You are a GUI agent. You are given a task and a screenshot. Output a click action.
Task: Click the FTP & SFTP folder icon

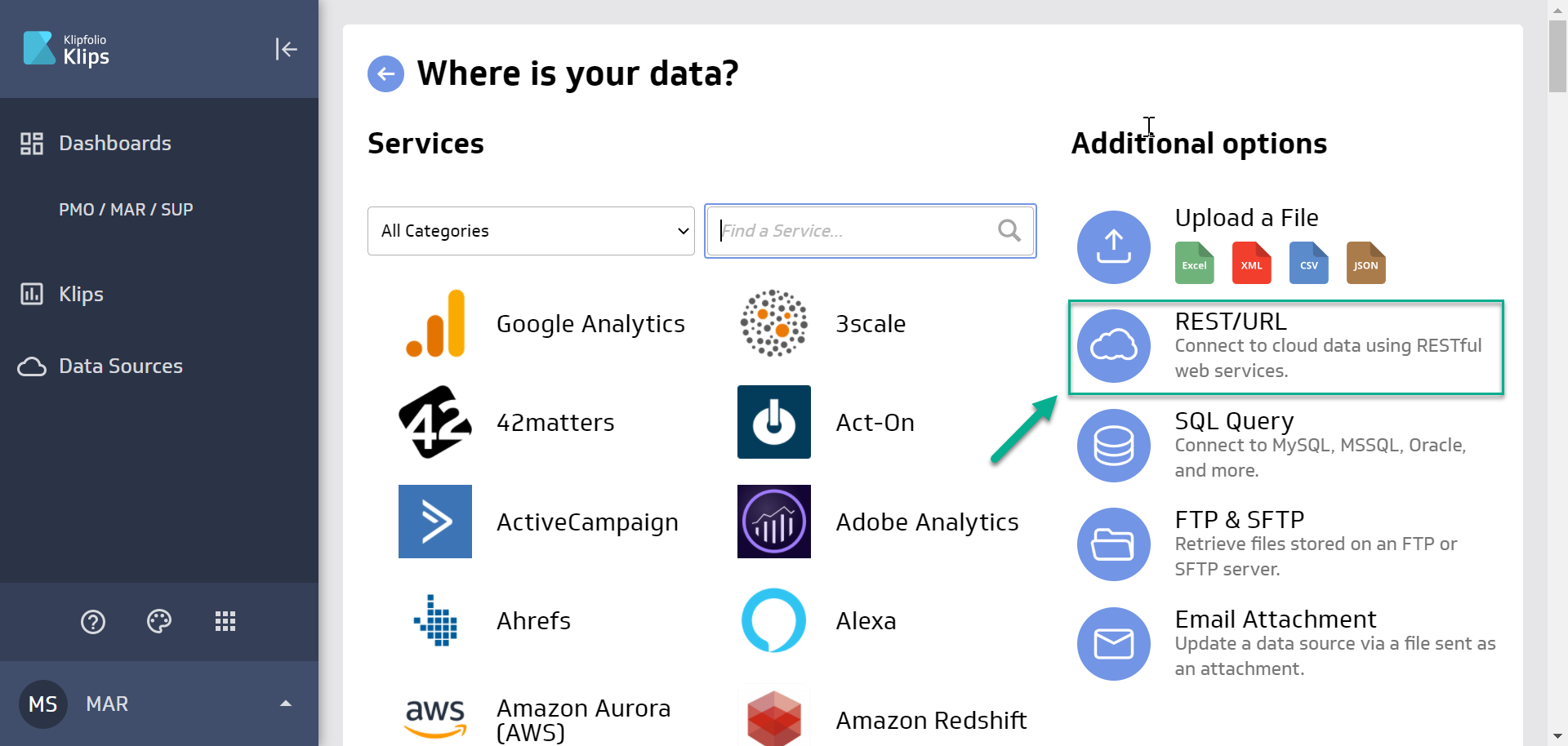(x=1113, y=544)
